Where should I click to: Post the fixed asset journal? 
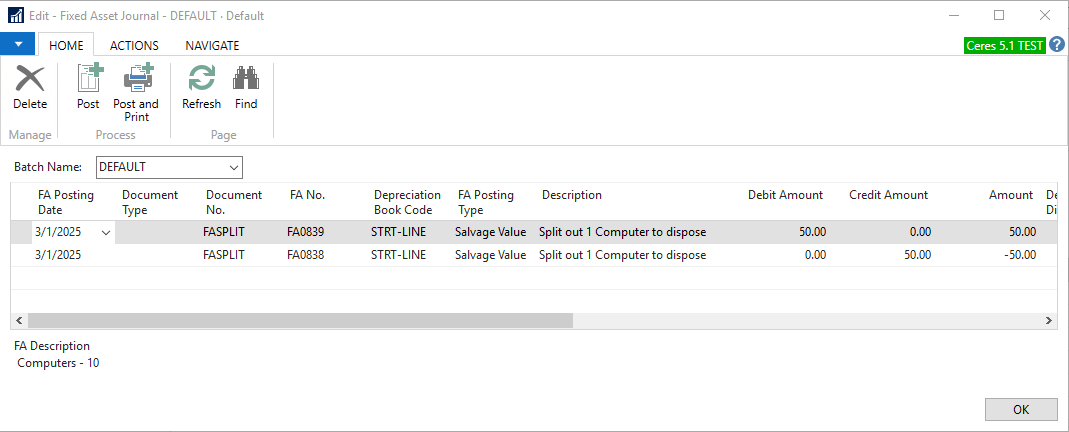[89, 80]
